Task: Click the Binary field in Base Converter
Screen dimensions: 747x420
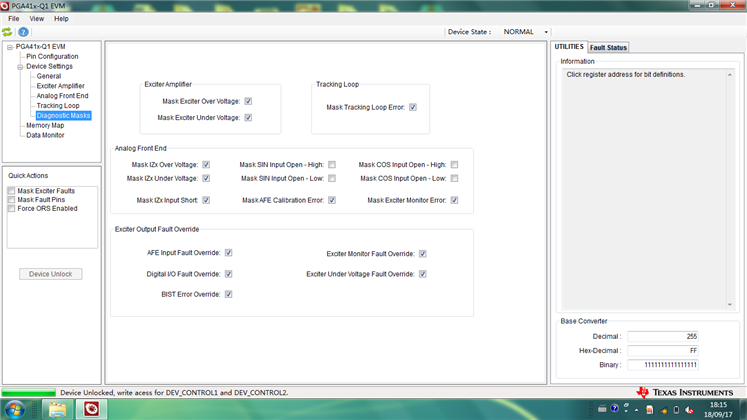Action: coord(663,365)
